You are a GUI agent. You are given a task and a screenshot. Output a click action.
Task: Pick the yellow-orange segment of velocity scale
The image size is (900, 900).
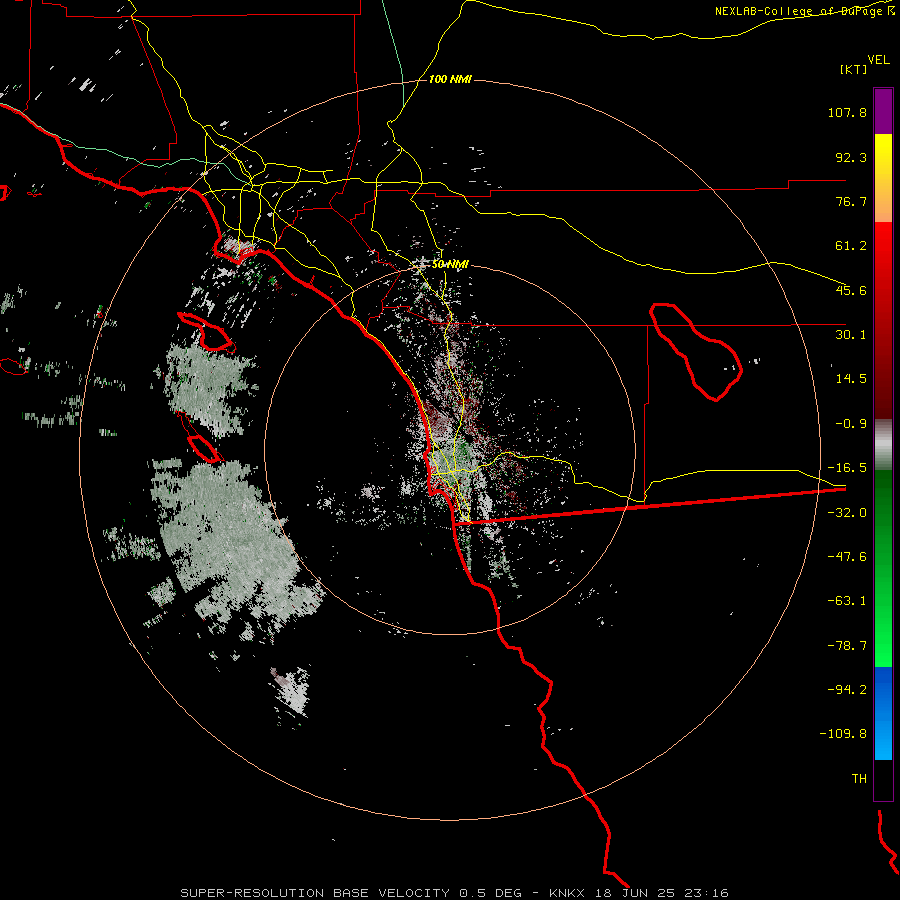pos(883,178)
